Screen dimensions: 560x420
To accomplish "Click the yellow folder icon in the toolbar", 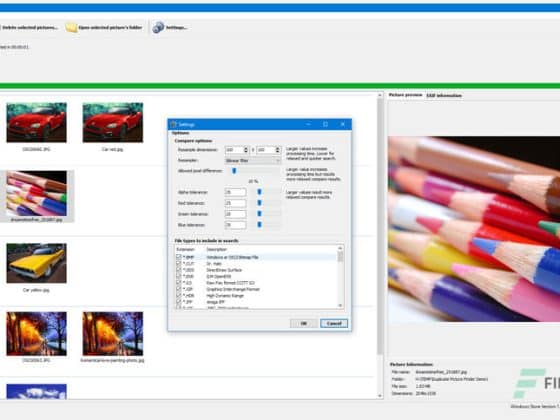I will pos(71,28).
